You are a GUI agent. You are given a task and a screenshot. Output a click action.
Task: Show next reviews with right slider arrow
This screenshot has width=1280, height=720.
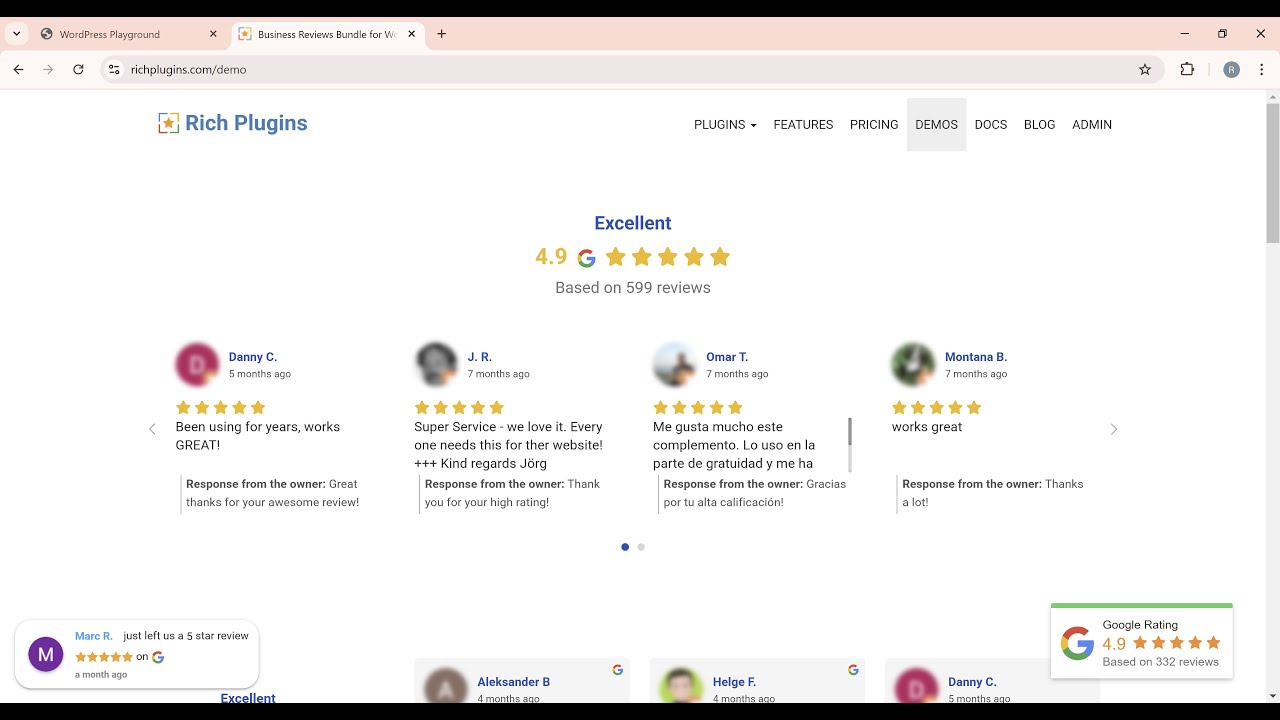1114,429
